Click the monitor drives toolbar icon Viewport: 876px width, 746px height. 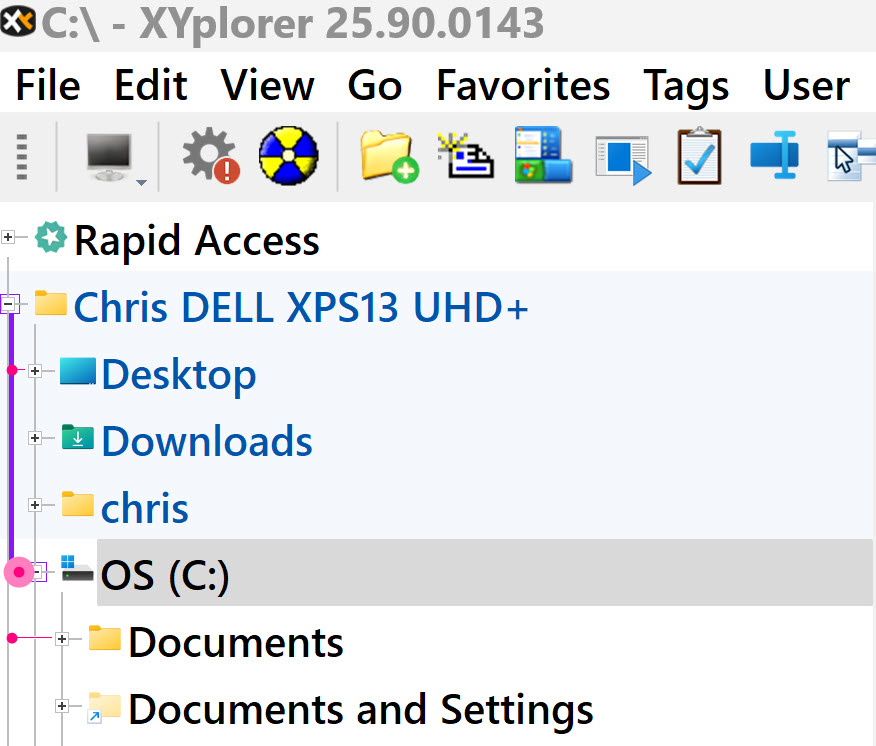109,156
